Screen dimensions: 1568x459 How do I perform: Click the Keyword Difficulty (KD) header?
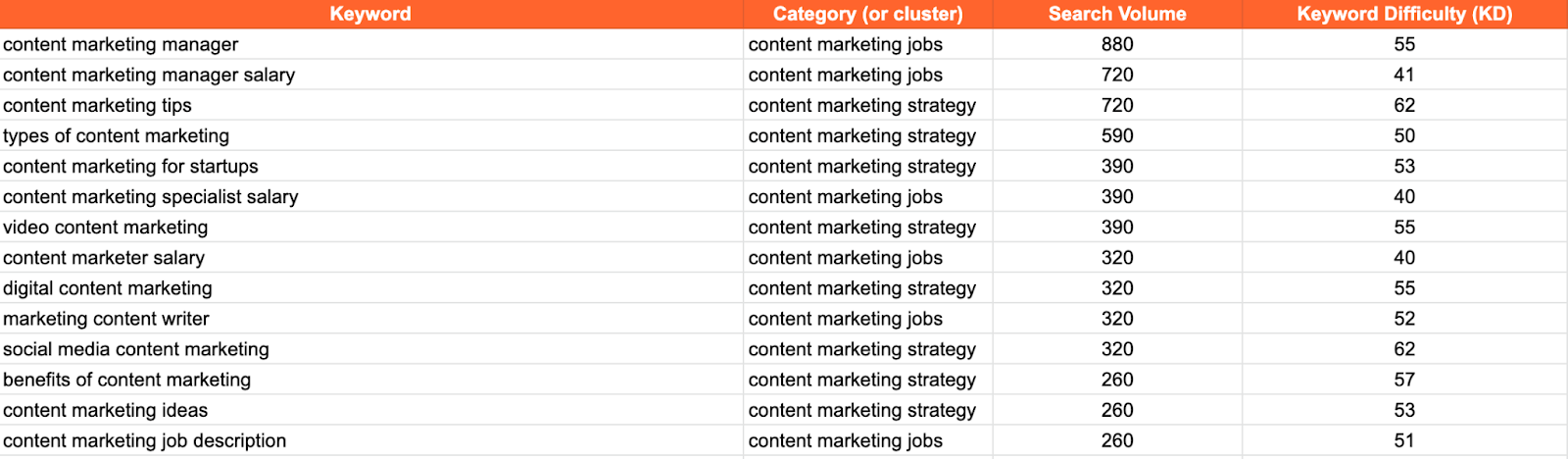pyautogui.click(x=1404, y=14)
